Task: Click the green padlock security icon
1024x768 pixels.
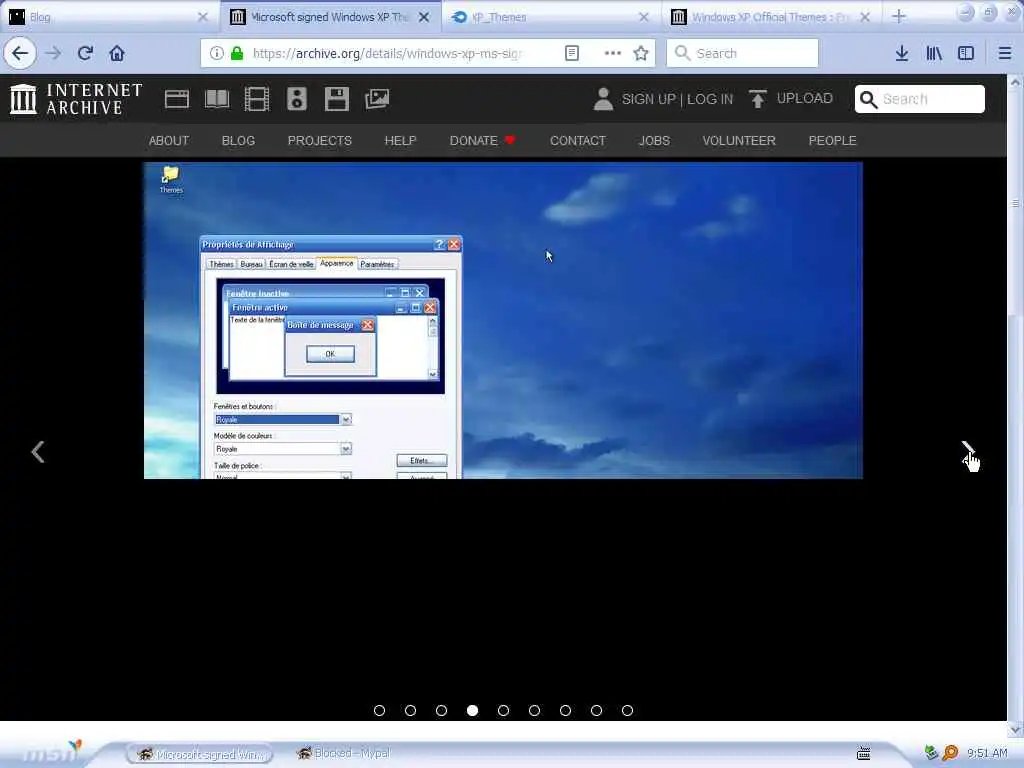Action: click(237, 54)
